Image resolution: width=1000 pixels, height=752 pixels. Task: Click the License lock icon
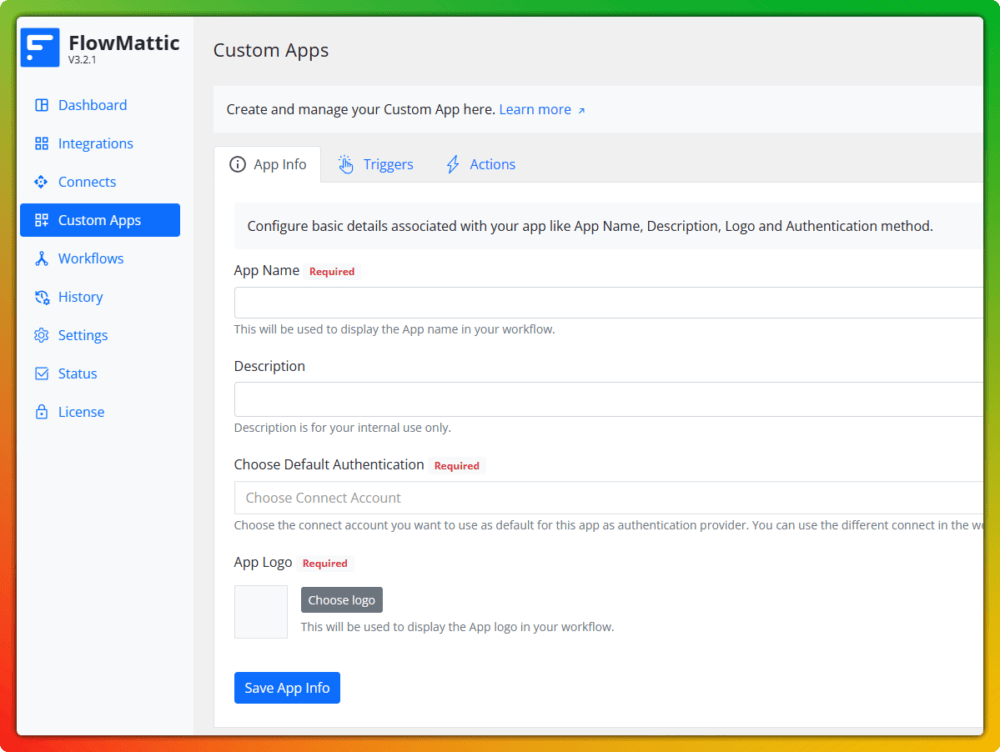(41, 412)
